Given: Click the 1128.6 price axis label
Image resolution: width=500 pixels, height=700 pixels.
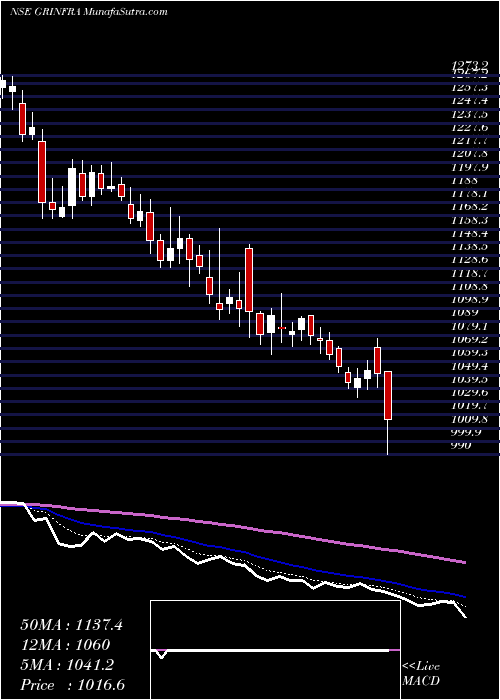Looking at the screenshot, I should (470, 260).
